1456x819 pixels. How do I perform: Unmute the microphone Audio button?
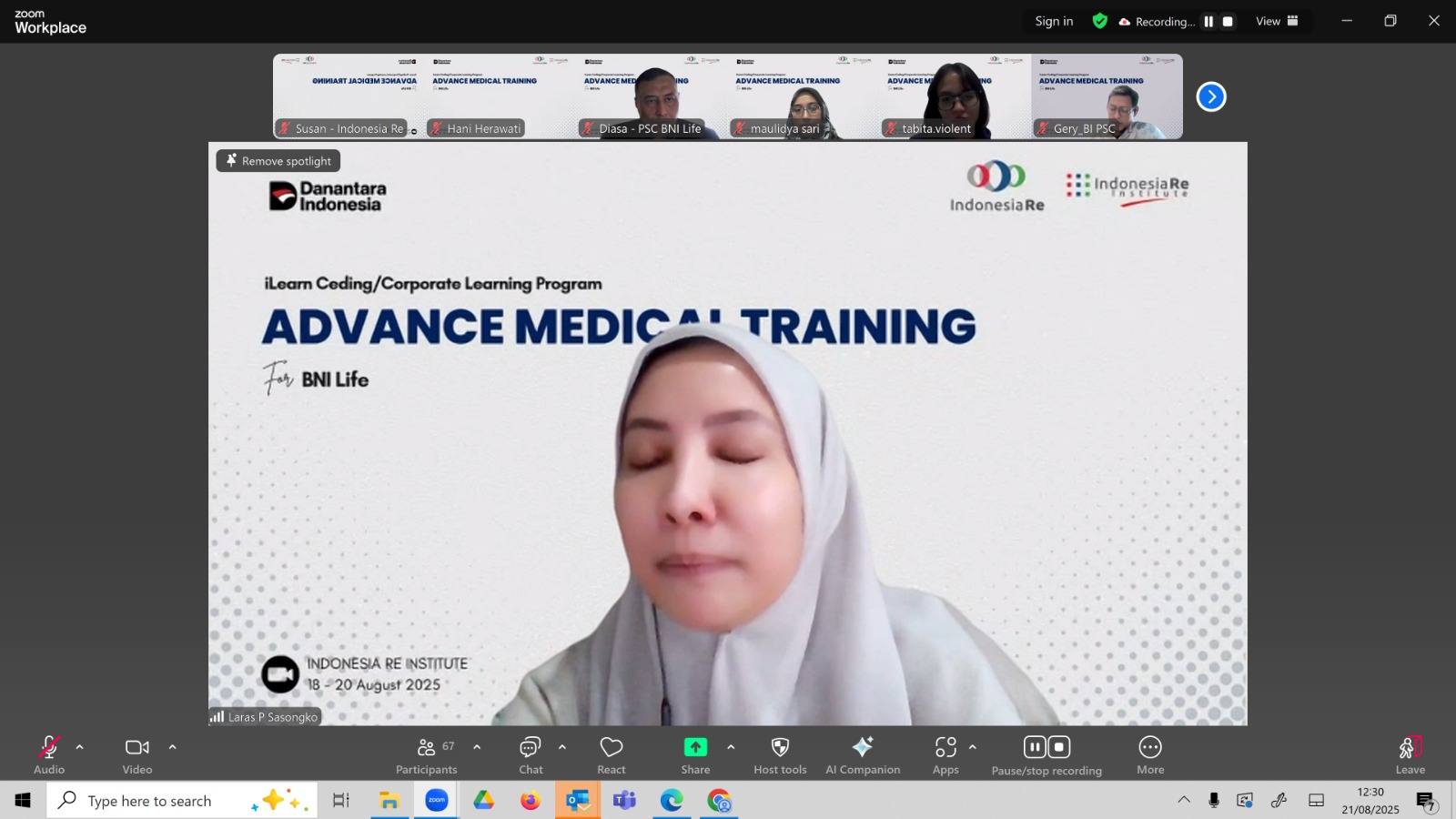pyautogui.click(x=49, y=754)
